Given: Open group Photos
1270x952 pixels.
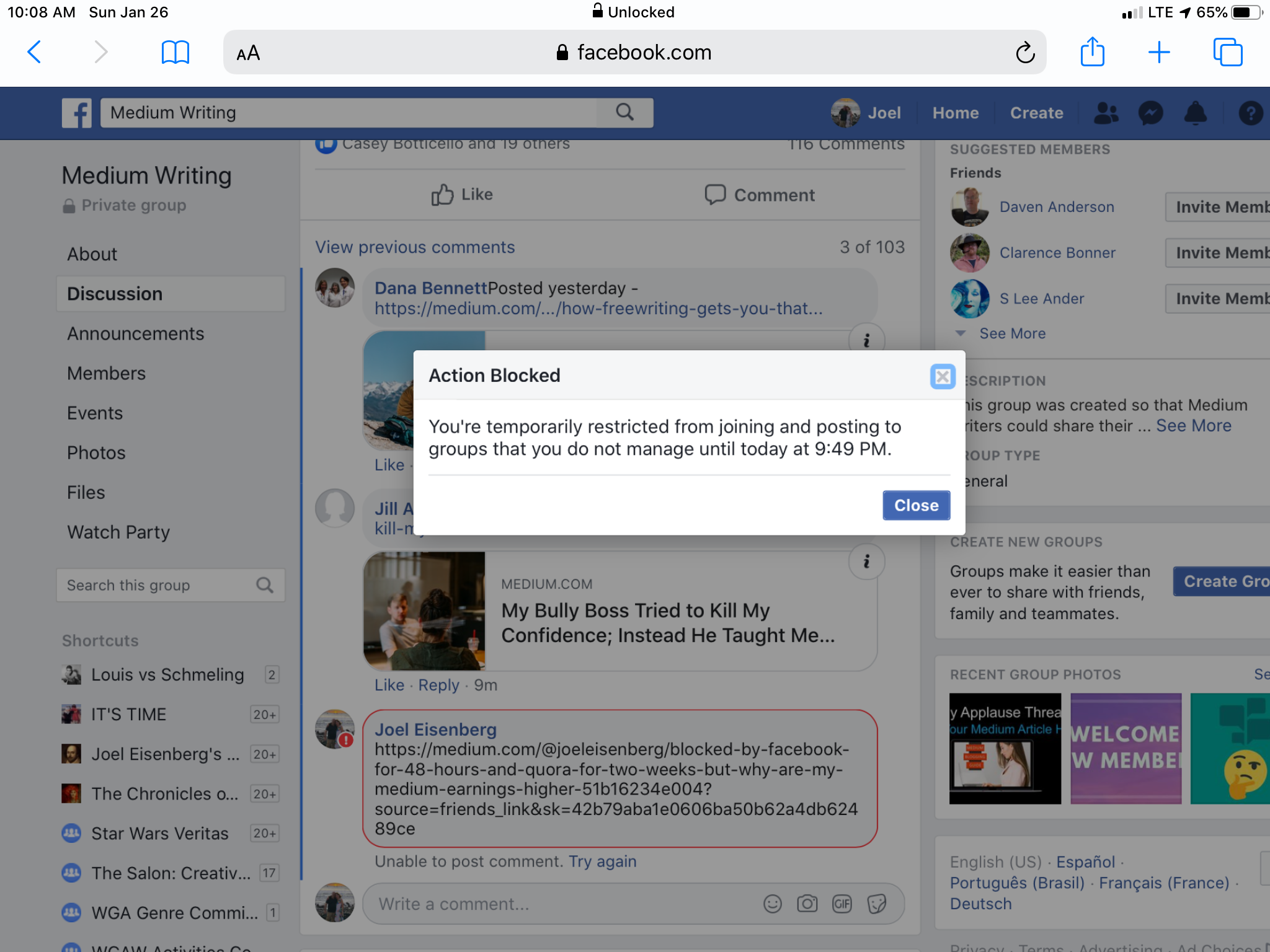Looking at the screenshot, I should pyautogui.click(x=96, y=452).
